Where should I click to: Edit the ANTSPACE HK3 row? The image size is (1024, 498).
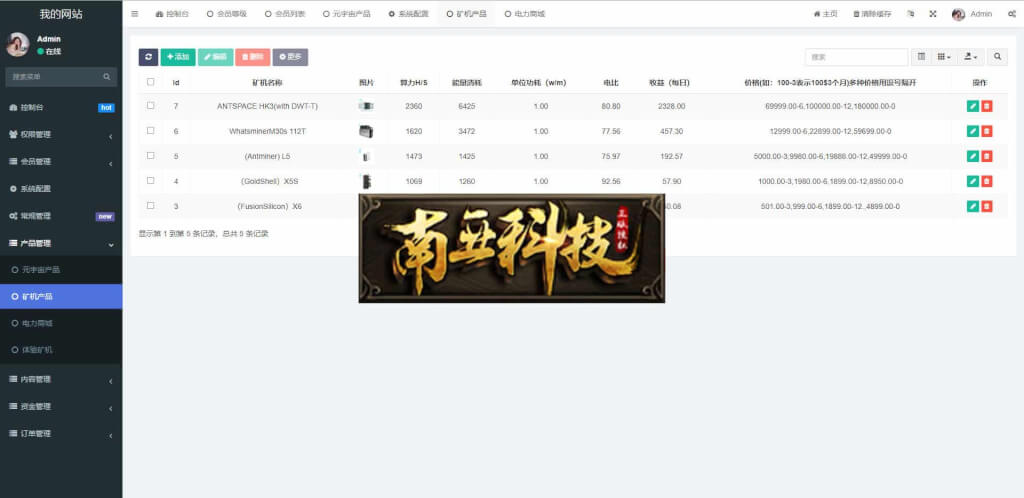click(x=972, y=106)
